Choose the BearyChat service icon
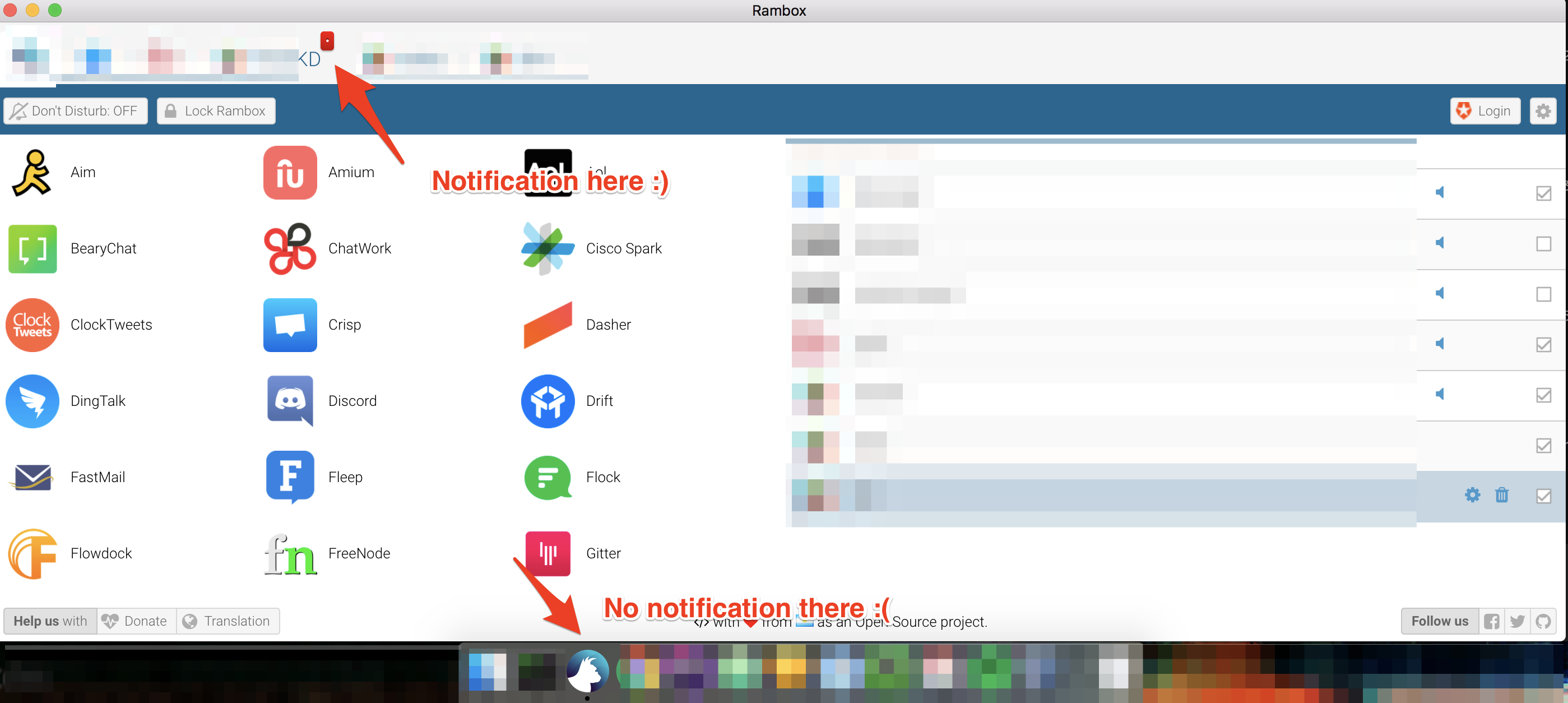Image resolution: width=1568 pixels, height=703 pixels. point(33,248)
